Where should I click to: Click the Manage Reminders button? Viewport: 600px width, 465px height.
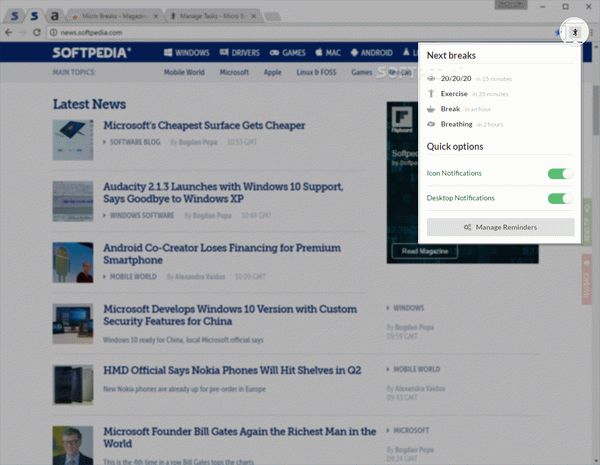[501, 227]
